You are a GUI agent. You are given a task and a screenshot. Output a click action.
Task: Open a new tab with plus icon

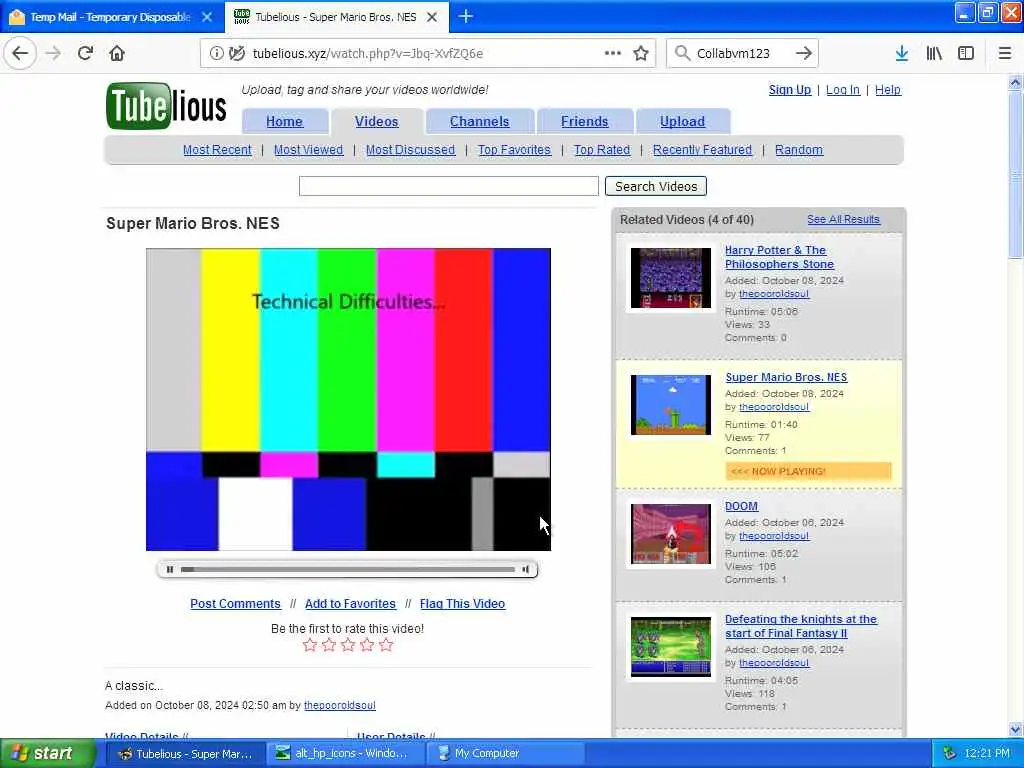click(x=466, y=16)
